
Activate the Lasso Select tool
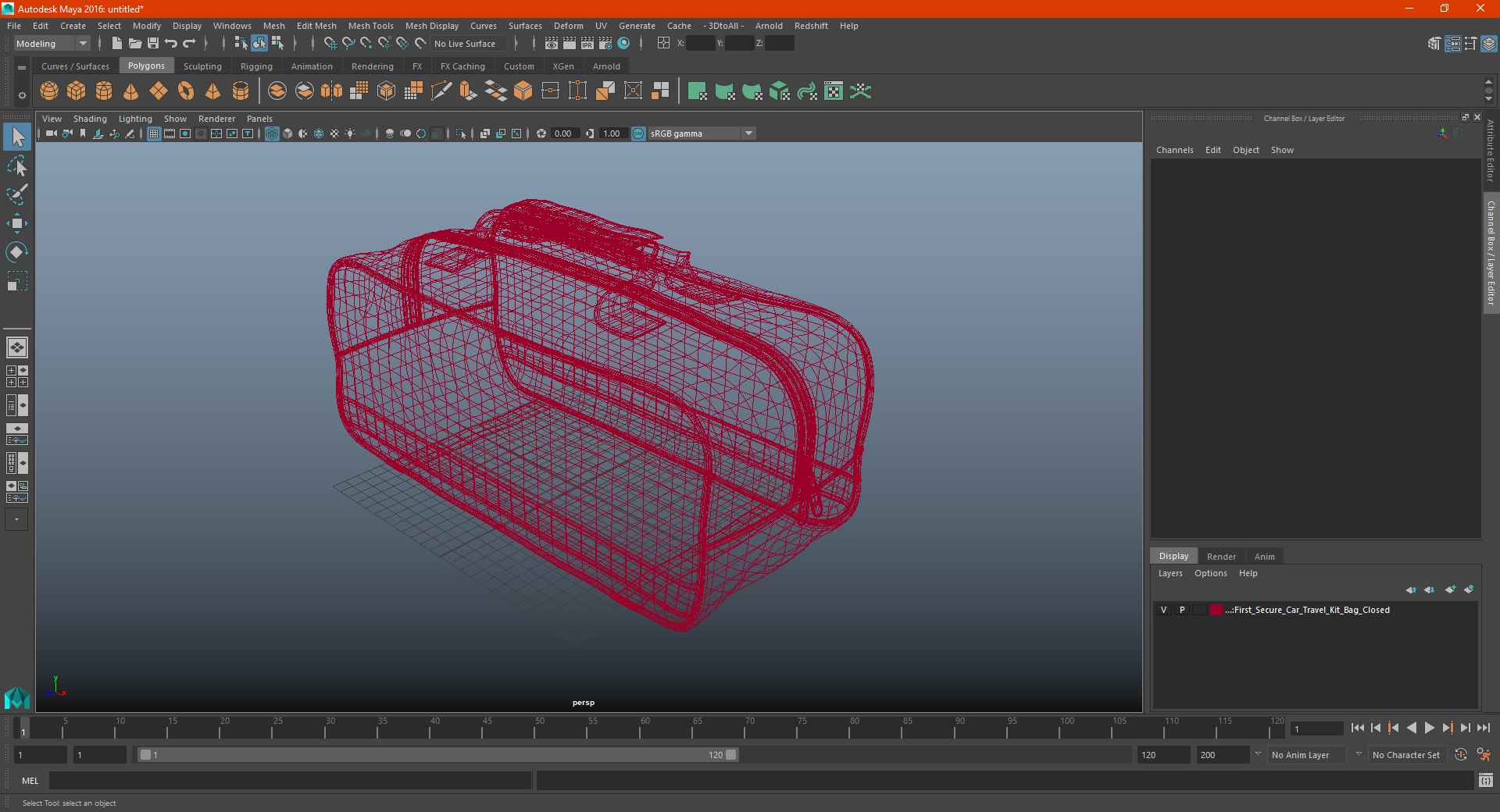pos(17,166)
